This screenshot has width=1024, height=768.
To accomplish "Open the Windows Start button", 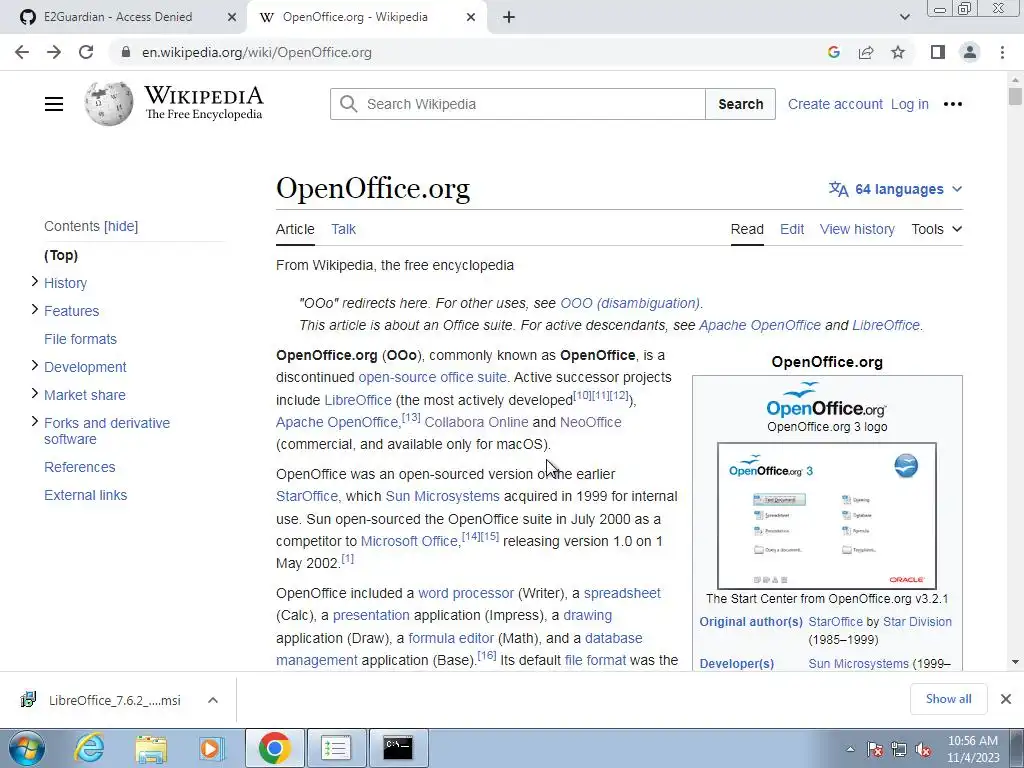I will [x=26, y=748].
